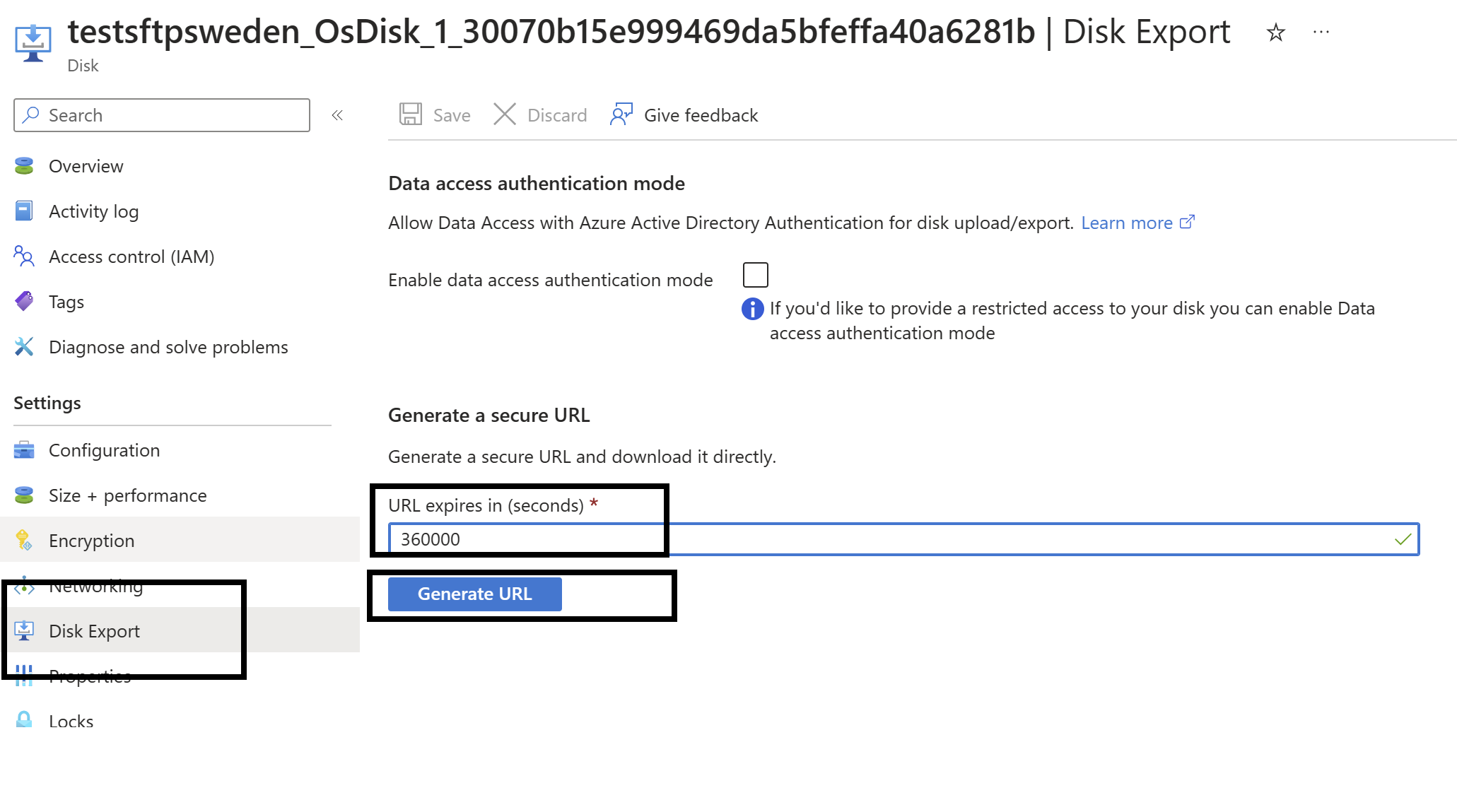Click the Generate URL button
This screenshot has height=812, width=1457.
coord(475,593)
